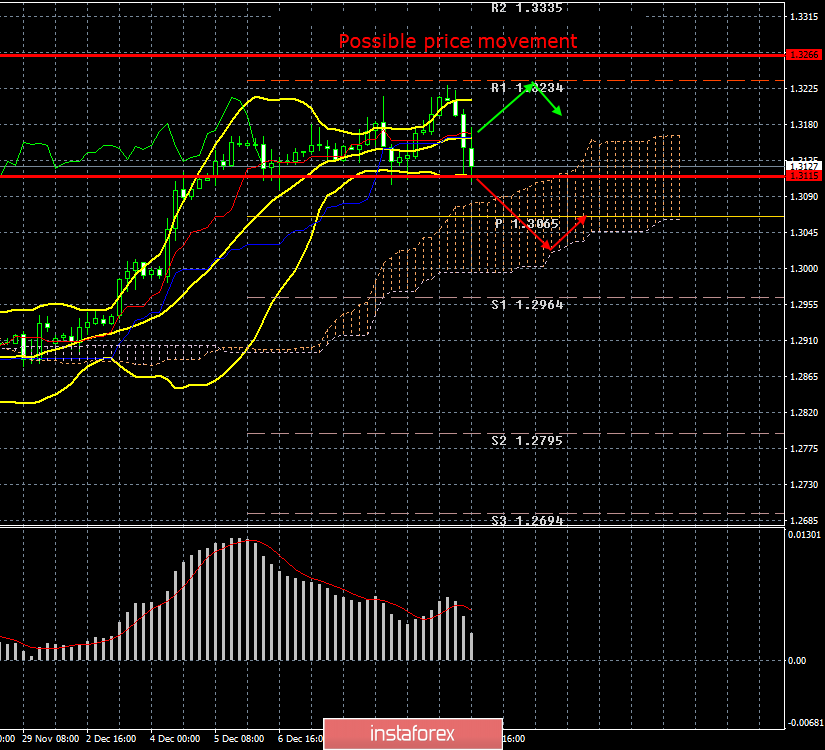Click the S3 1.2694 support label

[x=527, y=521]
